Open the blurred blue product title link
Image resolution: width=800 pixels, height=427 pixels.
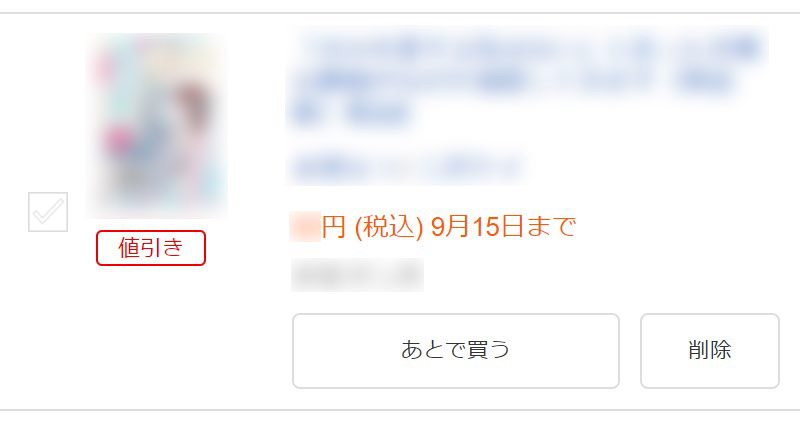click(529, 79)
